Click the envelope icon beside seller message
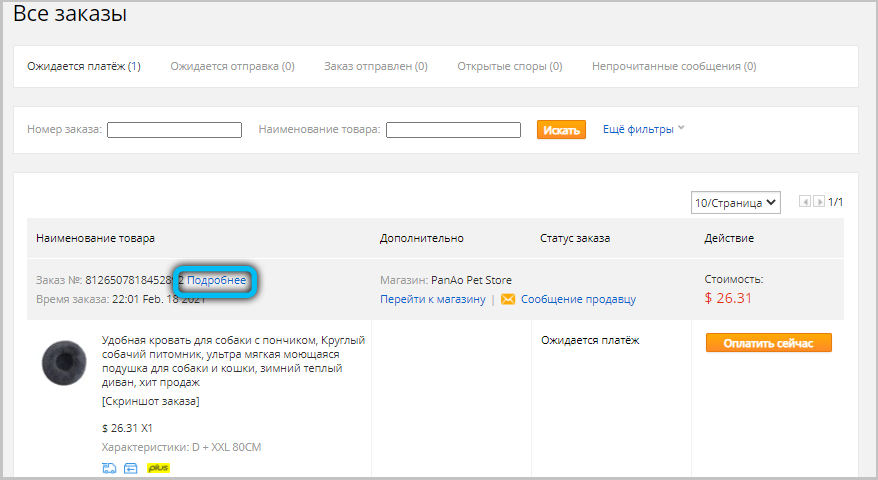878x480 pixels. 508,299
